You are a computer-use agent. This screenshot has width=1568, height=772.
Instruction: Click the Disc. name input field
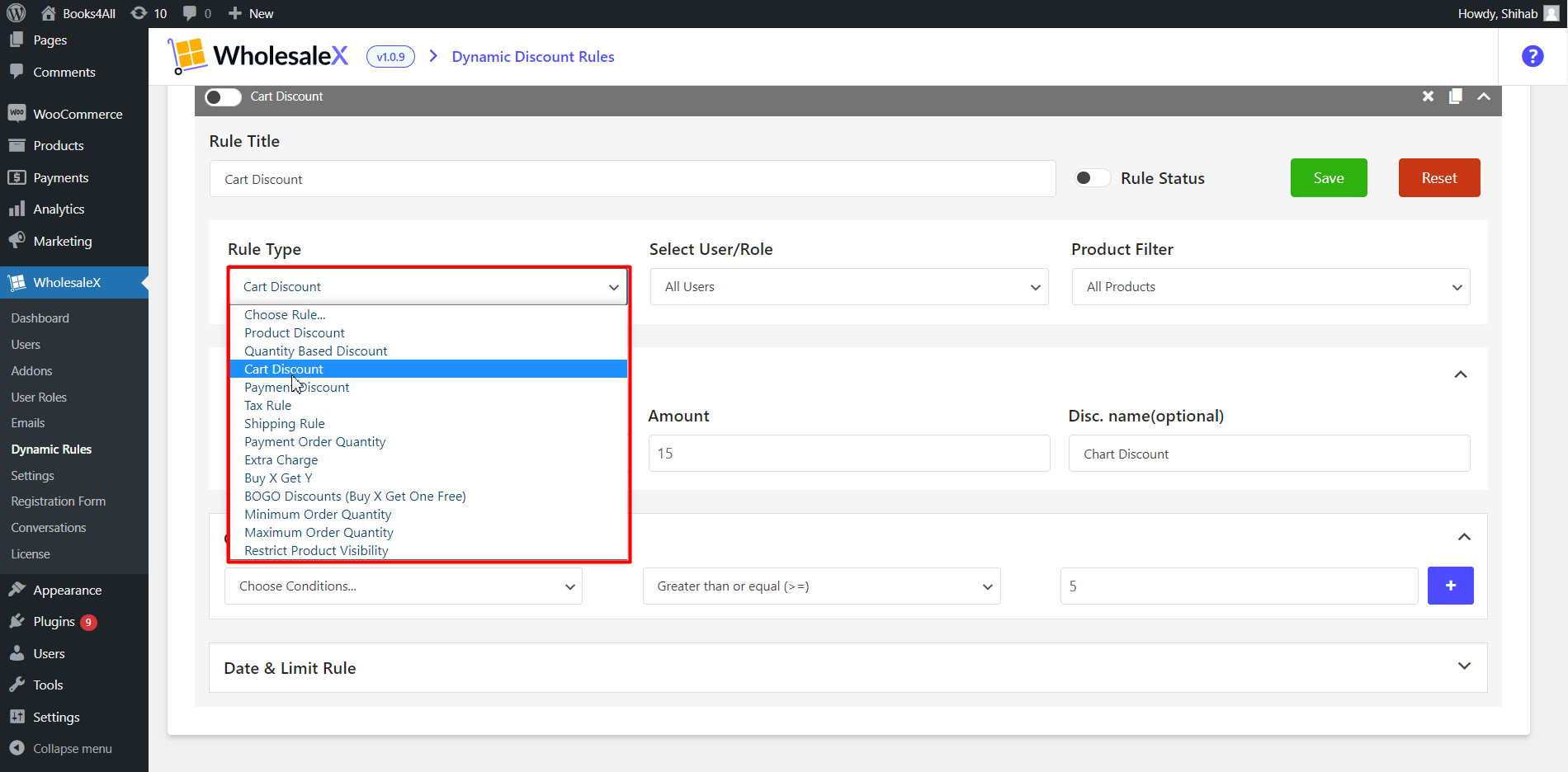pyautogui.click(x=1269, y=454)
